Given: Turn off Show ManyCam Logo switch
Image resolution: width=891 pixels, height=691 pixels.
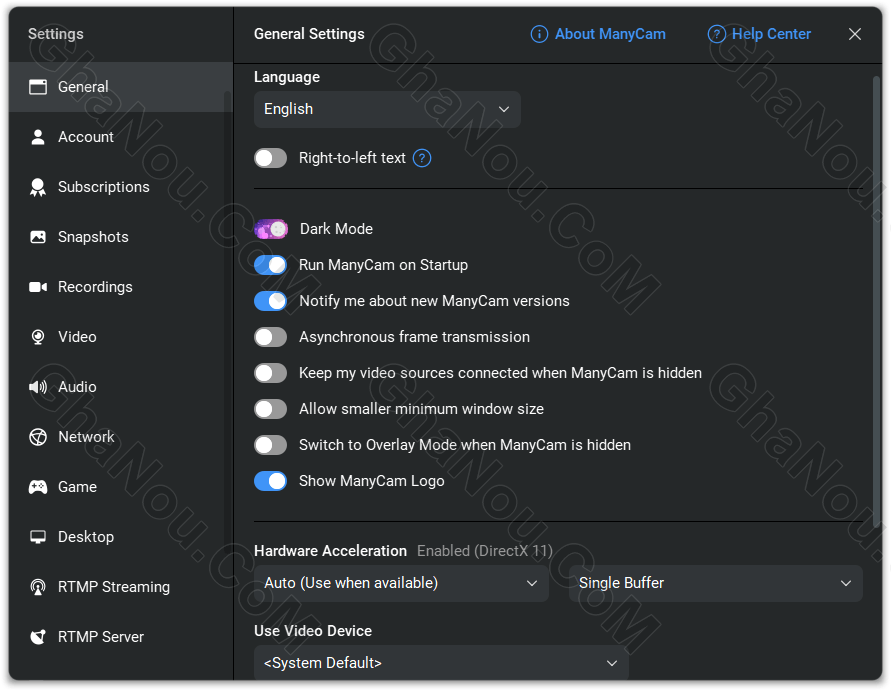Looking at the screenshot, I should point(271,481).
